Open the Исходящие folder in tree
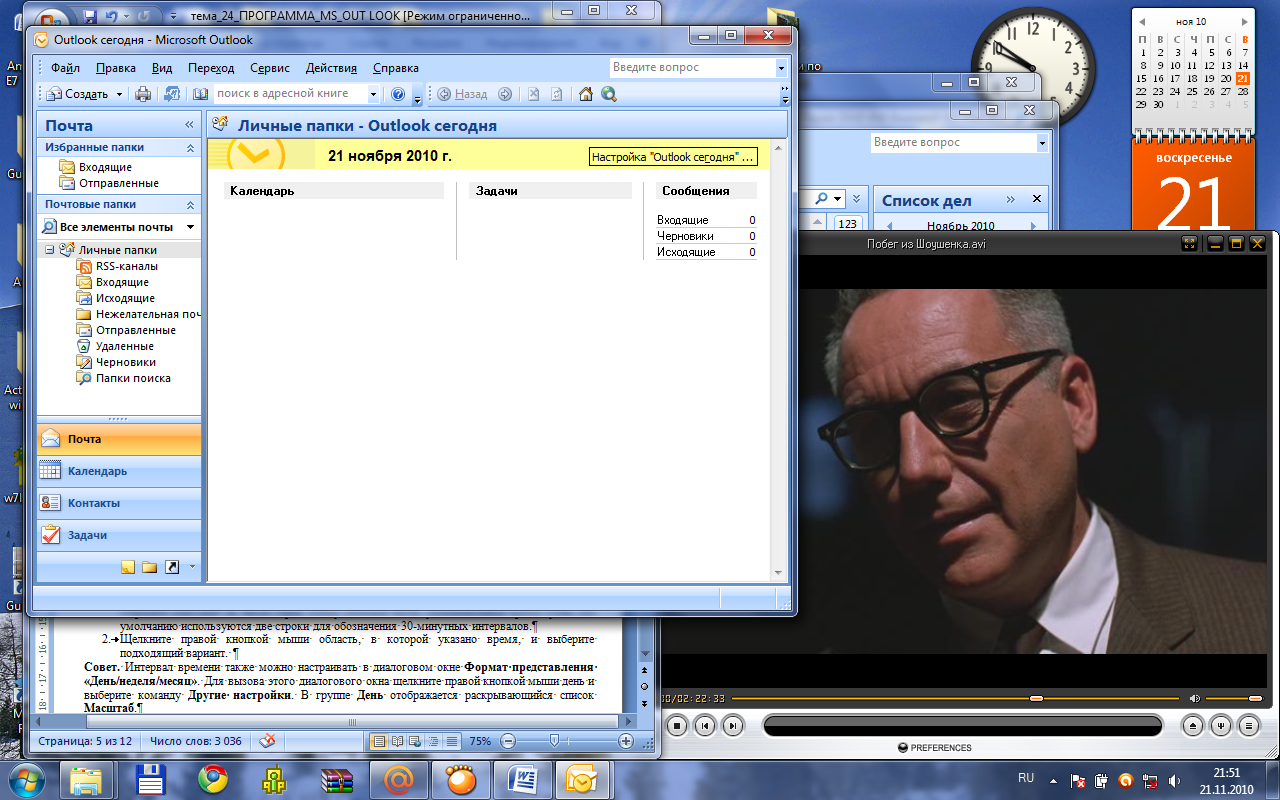Viewport: 1280px width, 800px height. point(125,298)
